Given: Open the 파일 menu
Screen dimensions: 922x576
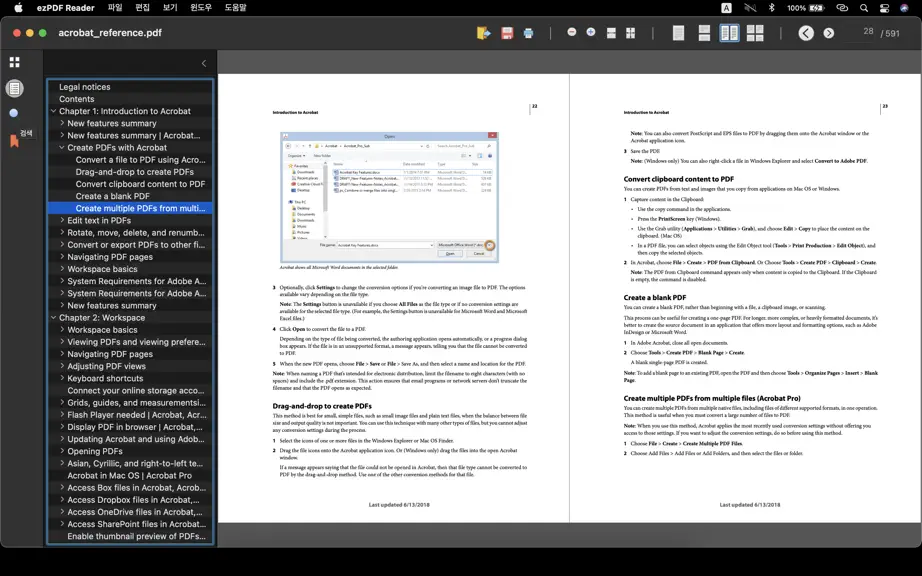Looking at the screenshot, I should (x=115, y=8).
